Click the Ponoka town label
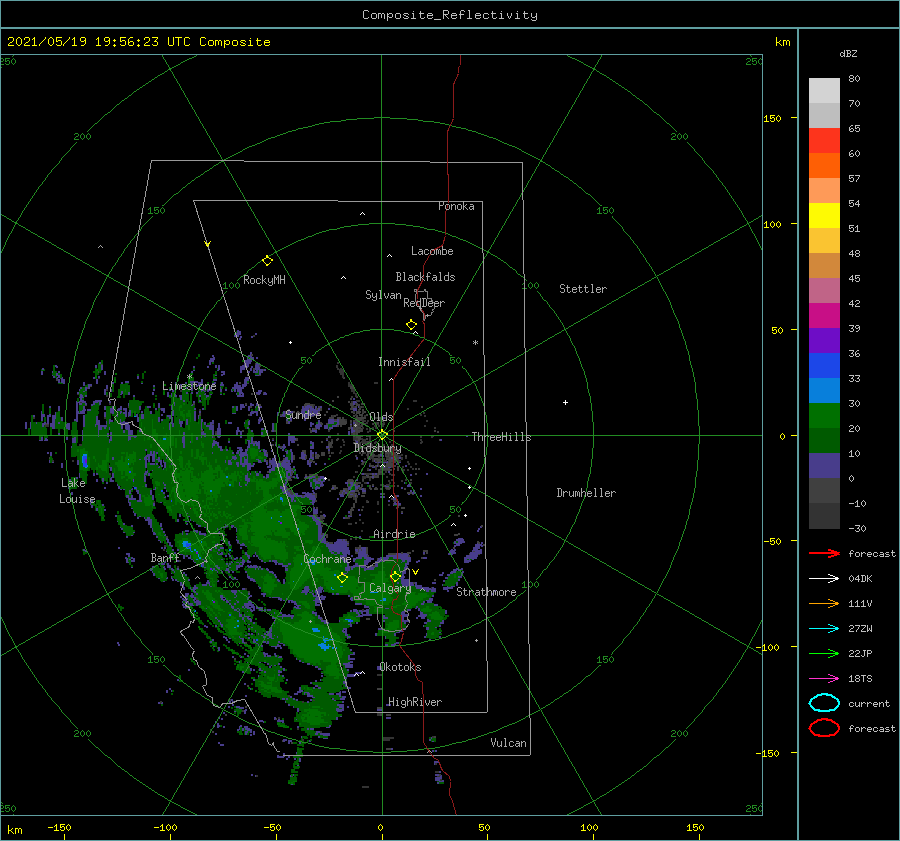Viewport: 900px width, 841px height. [456, 206]
